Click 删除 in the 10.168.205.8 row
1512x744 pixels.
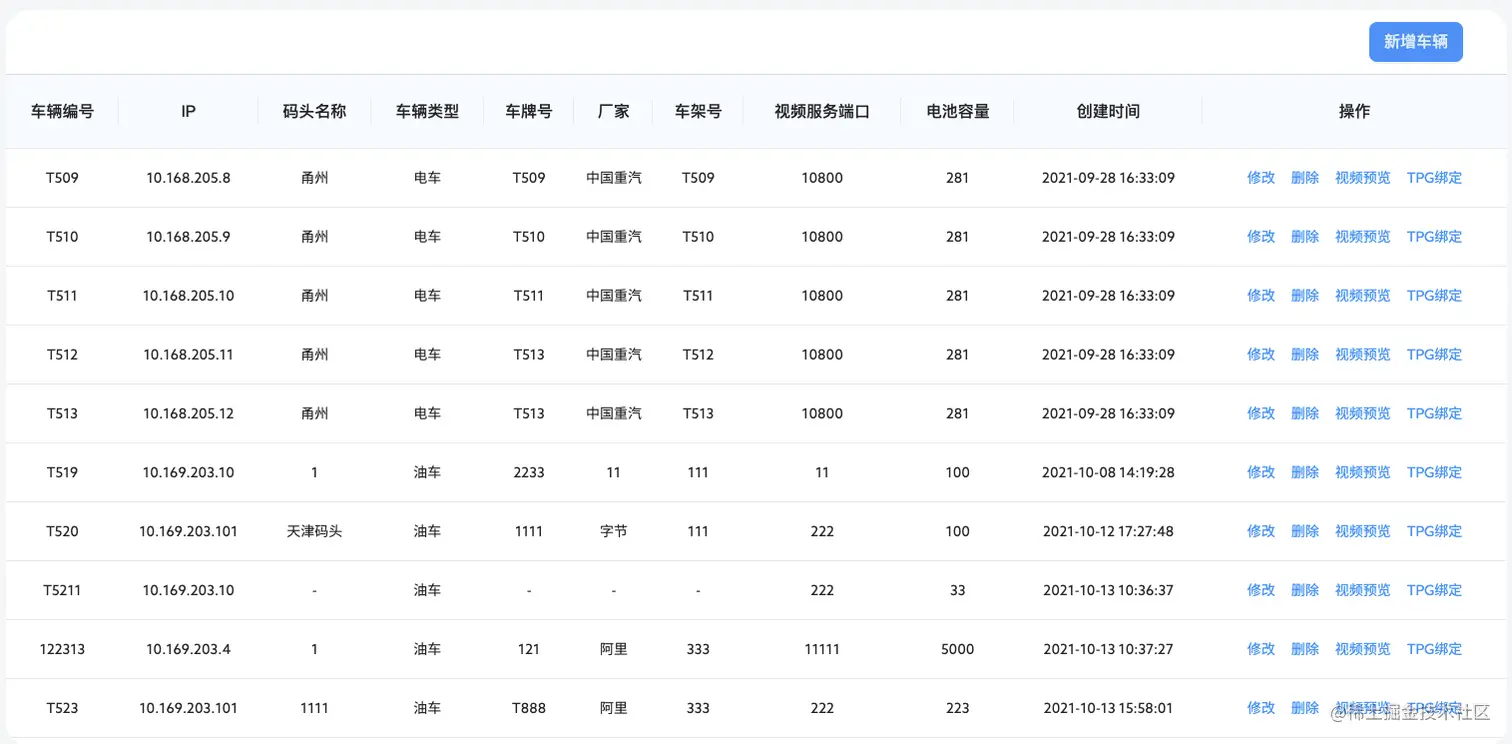1305,178
